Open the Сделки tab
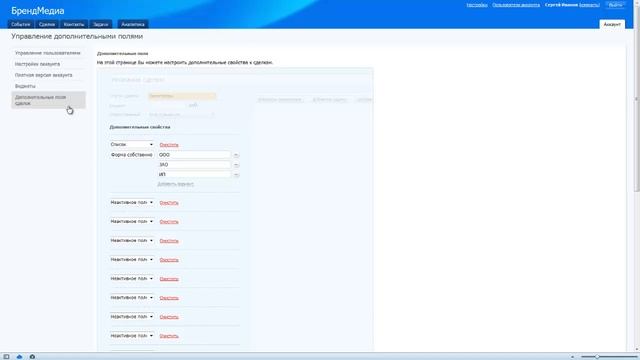Image resolution: width=640 pixels, height=360 pixels. 47,24
